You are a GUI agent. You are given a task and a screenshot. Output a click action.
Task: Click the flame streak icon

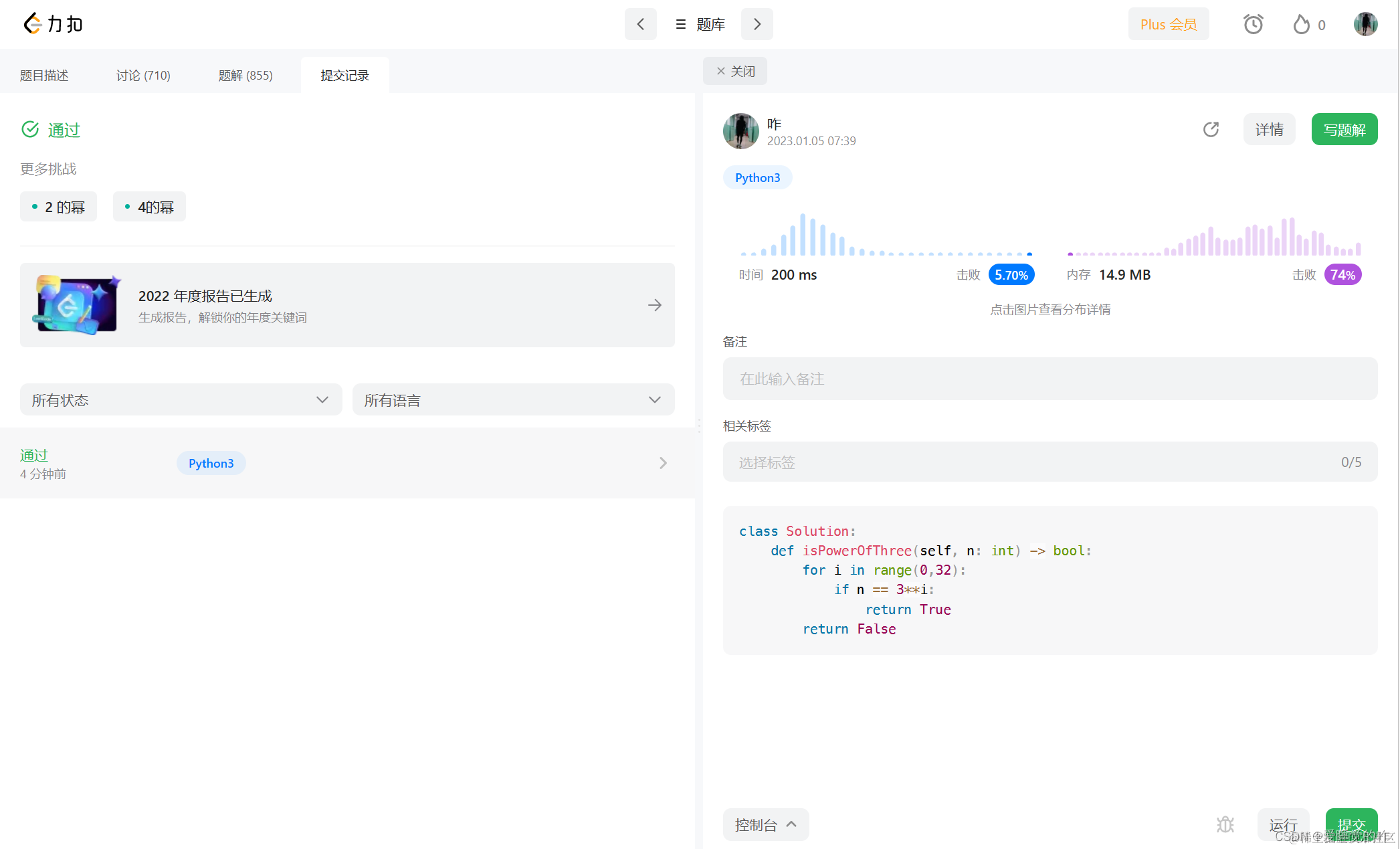pos(1301,25)
